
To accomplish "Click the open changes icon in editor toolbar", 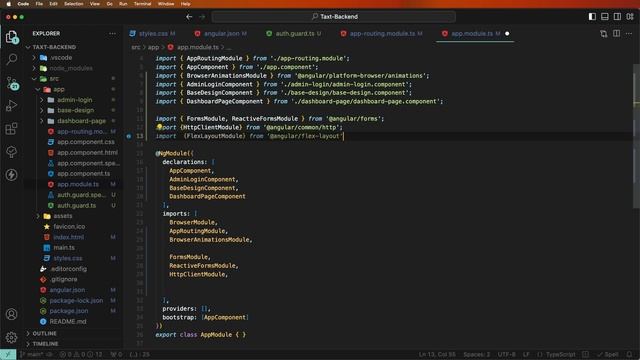I will [604, 33].
